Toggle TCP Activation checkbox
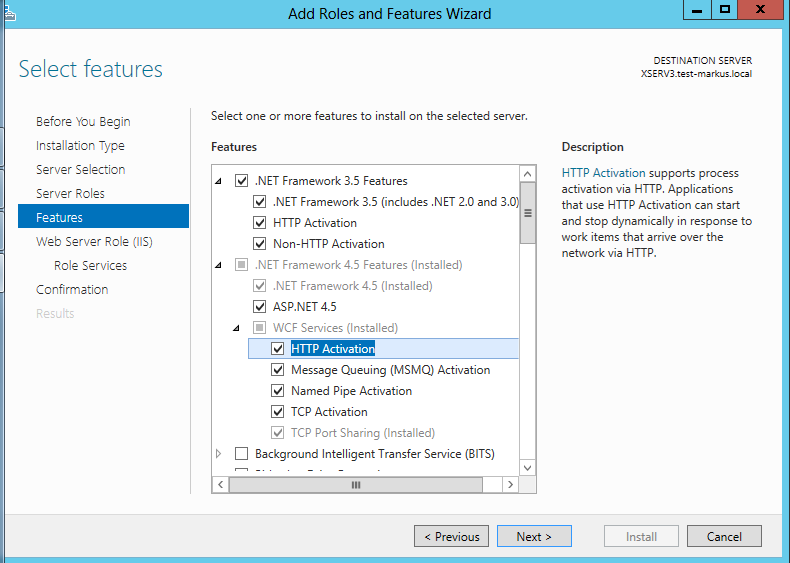This screenshot has height=563, width=790. [278, 412]
